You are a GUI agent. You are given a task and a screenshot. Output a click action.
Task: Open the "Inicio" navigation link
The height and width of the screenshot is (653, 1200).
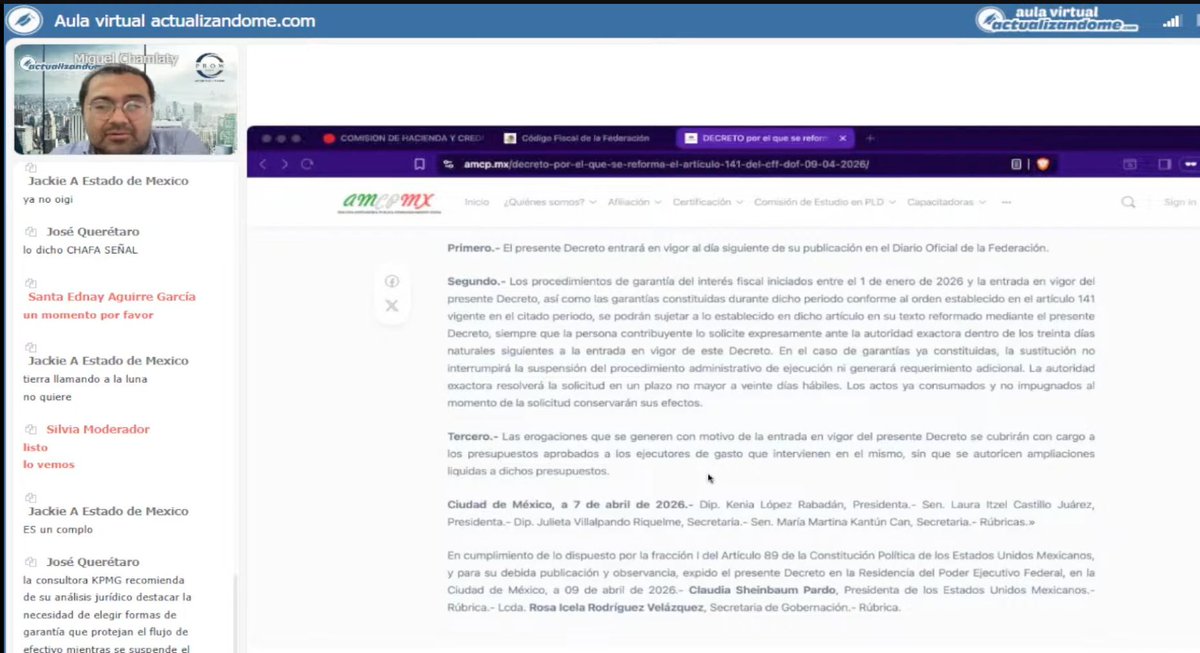[x=477, y=202]
